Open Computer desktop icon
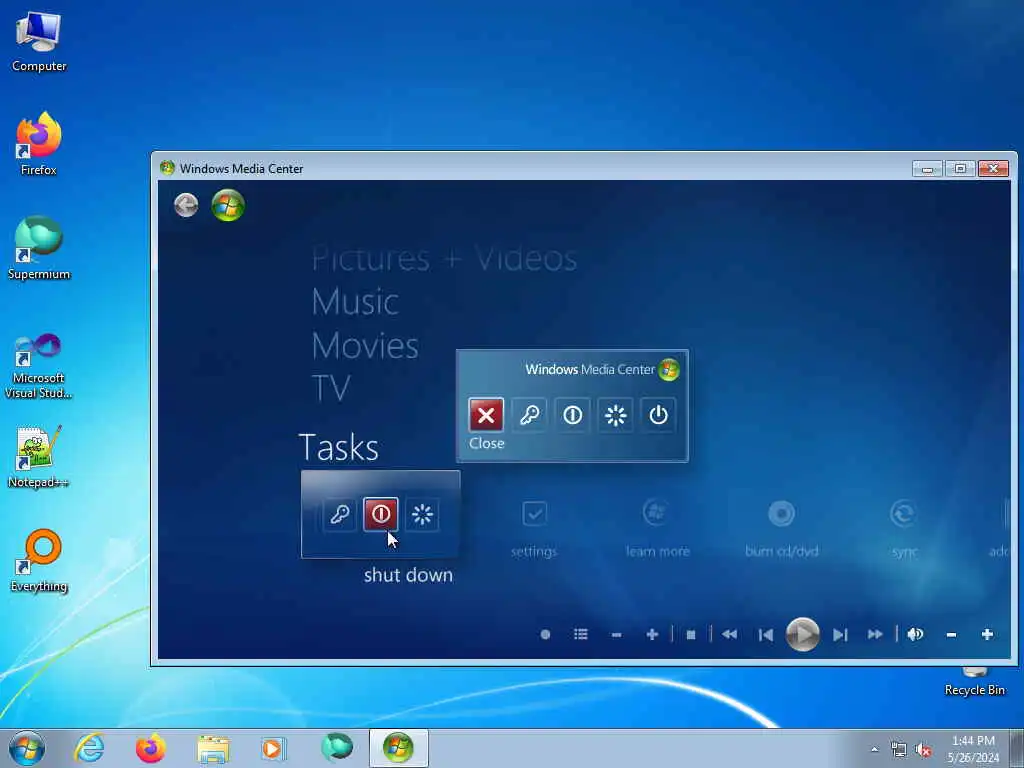The image size is (1024, 768). pos(39,42)
